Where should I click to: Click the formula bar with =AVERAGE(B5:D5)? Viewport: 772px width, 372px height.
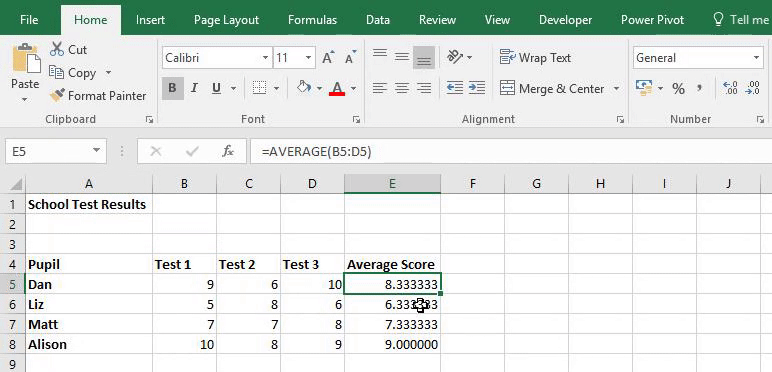511,152
